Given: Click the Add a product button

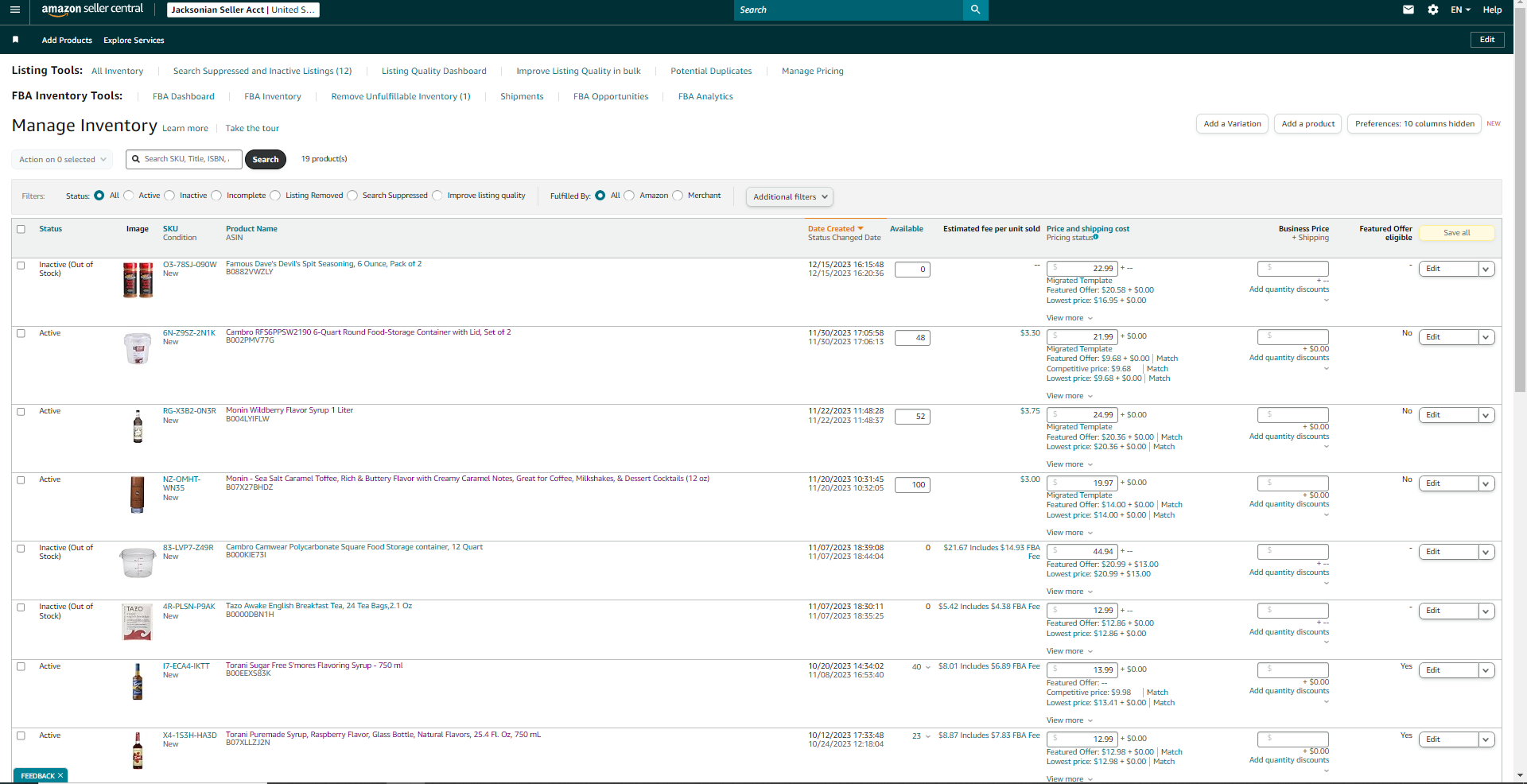Looking at the screenshot, I should click(1308, 124).
